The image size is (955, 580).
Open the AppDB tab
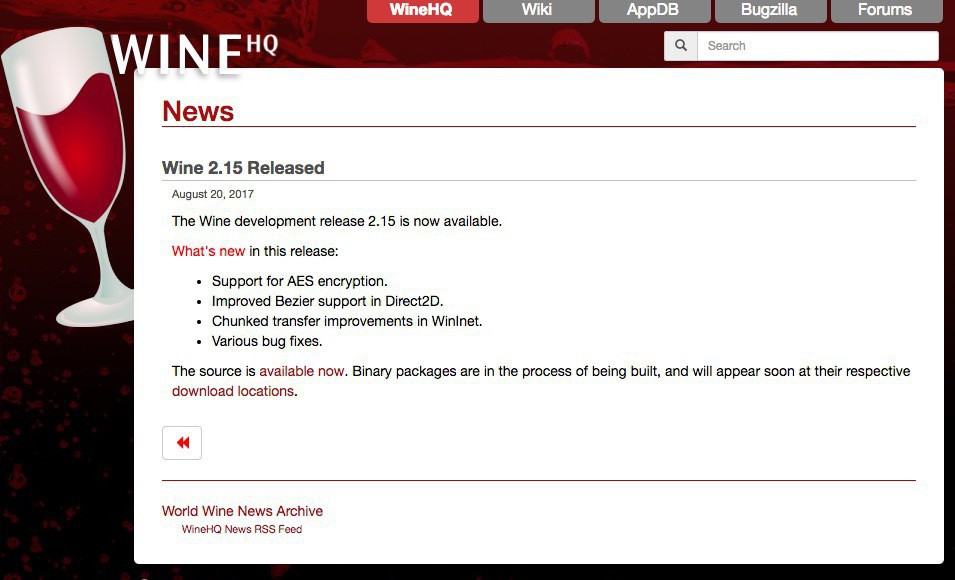(655, 10)
